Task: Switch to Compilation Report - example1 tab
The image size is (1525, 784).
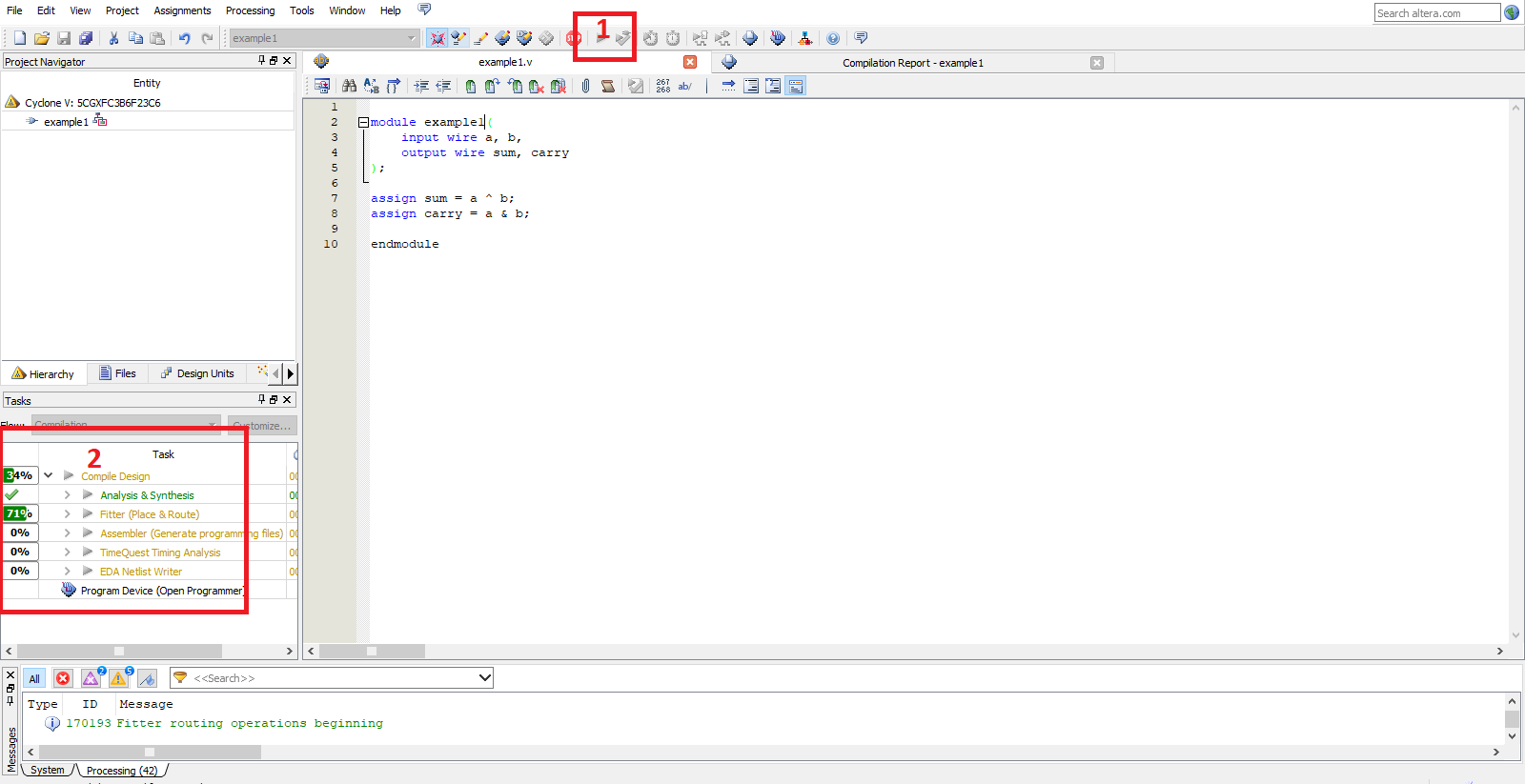Action: (912, 63)
